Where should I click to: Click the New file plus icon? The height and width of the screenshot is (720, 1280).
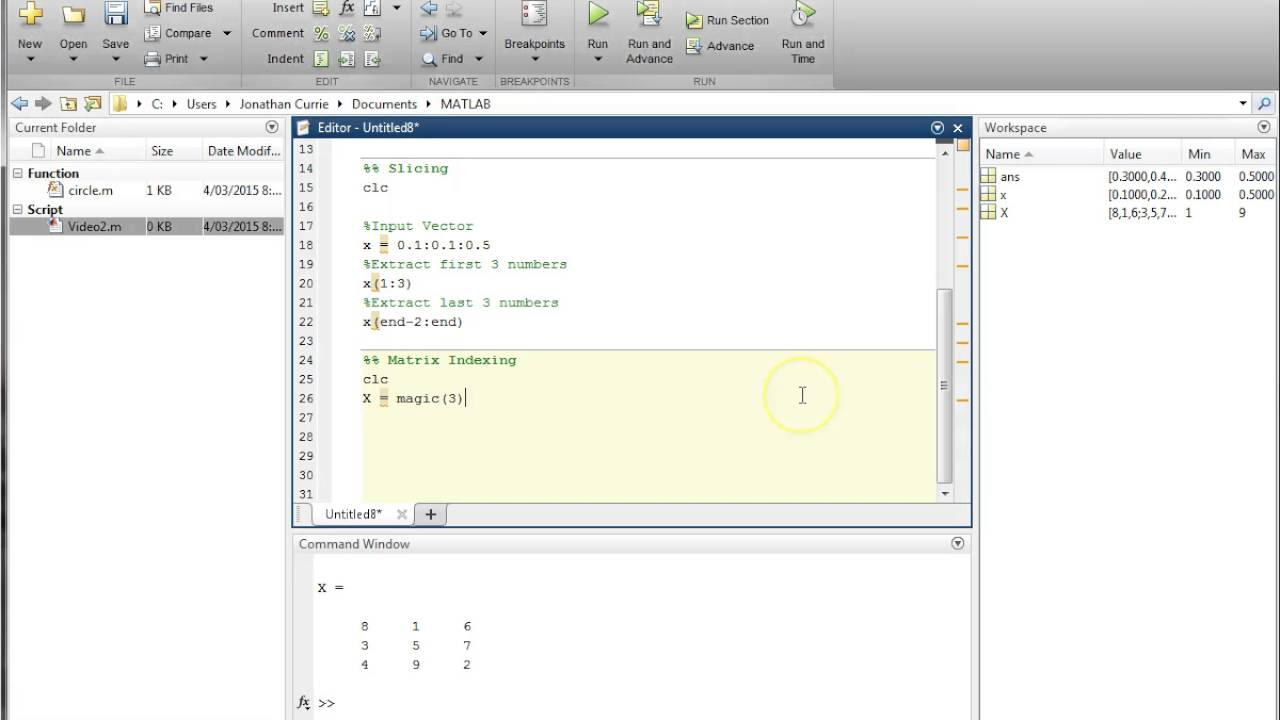[30, 13]
